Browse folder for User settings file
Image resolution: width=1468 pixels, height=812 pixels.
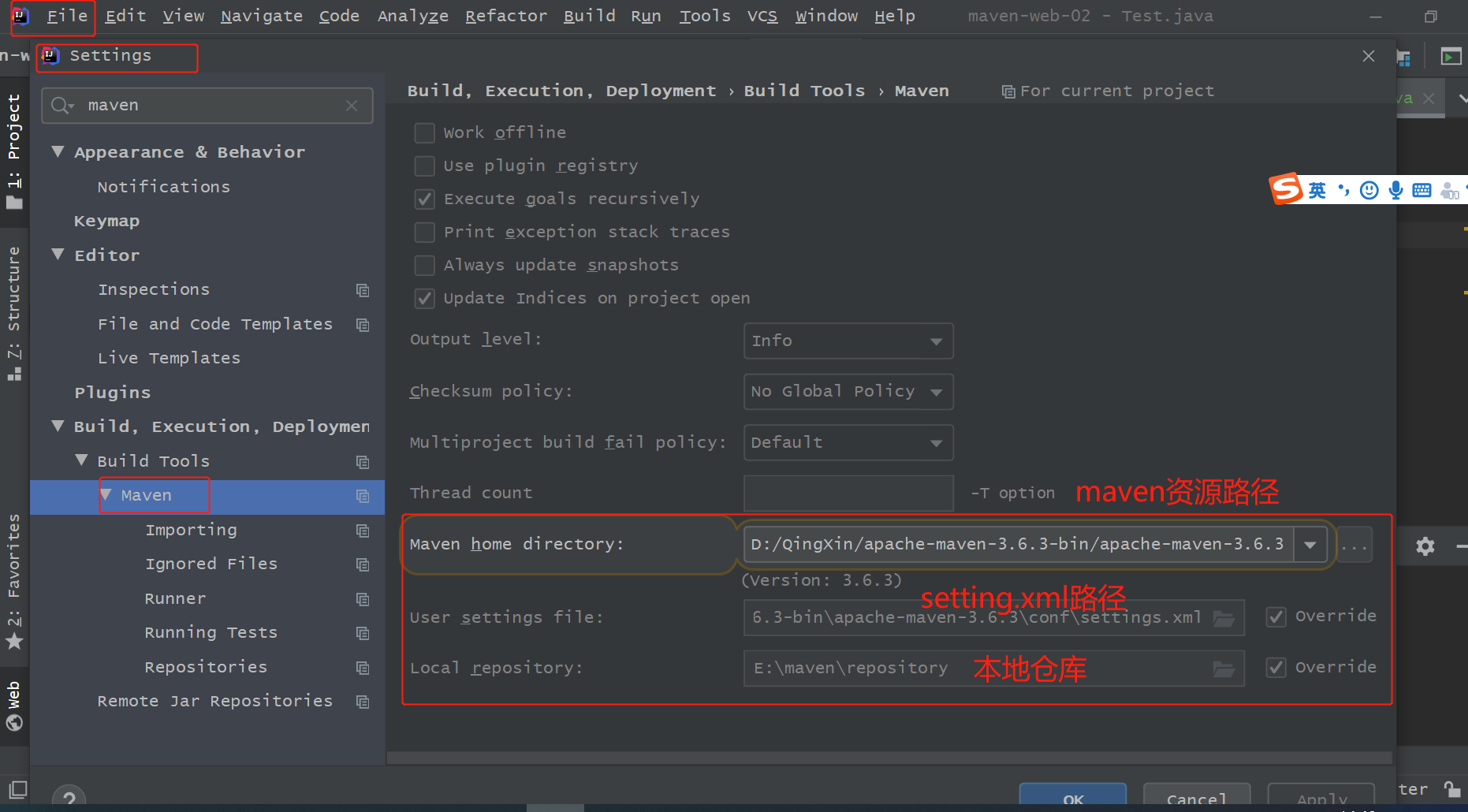tap(1224, 618)
